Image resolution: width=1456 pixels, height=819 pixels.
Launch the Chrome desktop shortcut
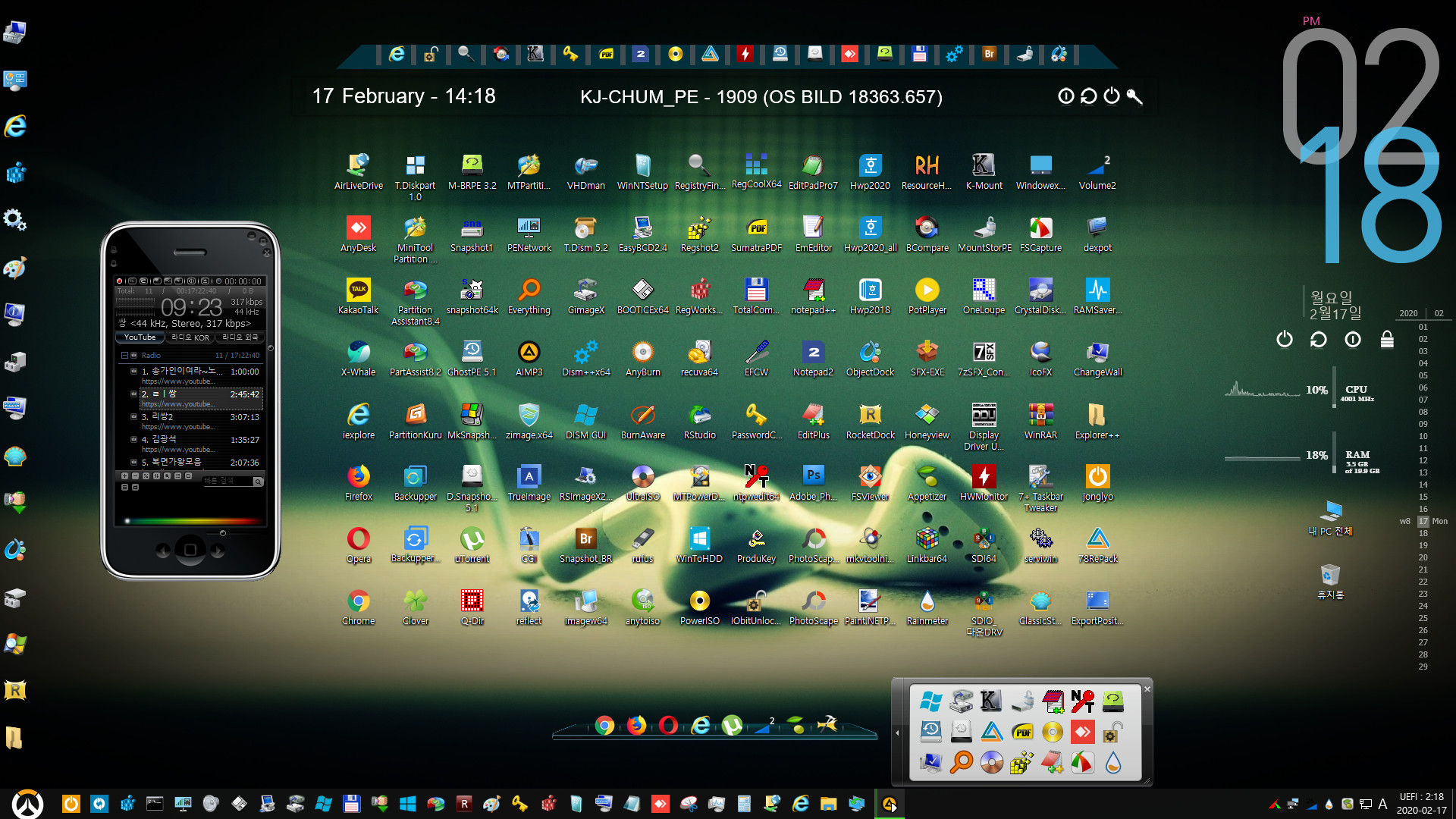click(x=358, y=607)
